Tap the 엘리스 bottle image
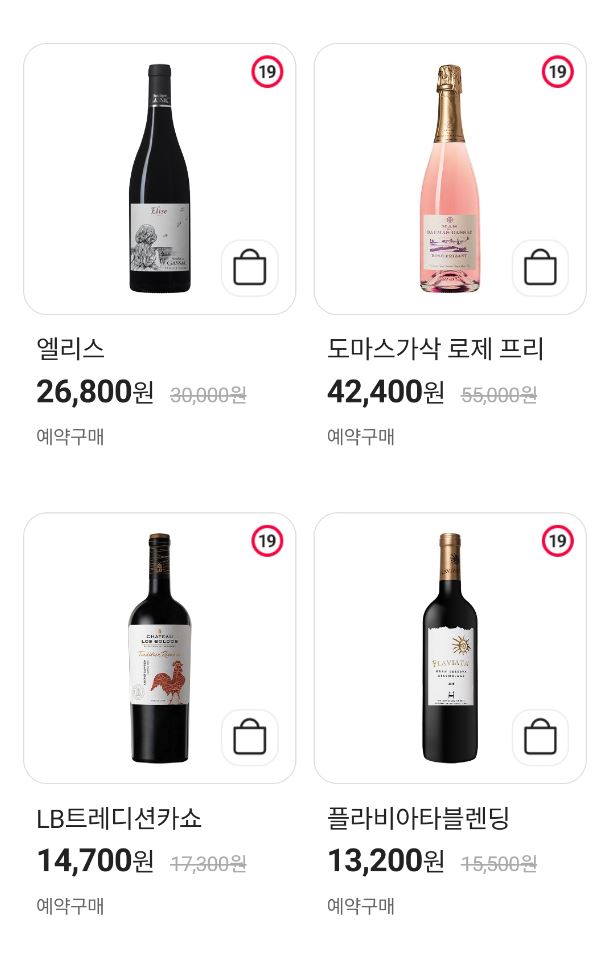This screenshot has height=953, width=612. click(x=158, y=180)
